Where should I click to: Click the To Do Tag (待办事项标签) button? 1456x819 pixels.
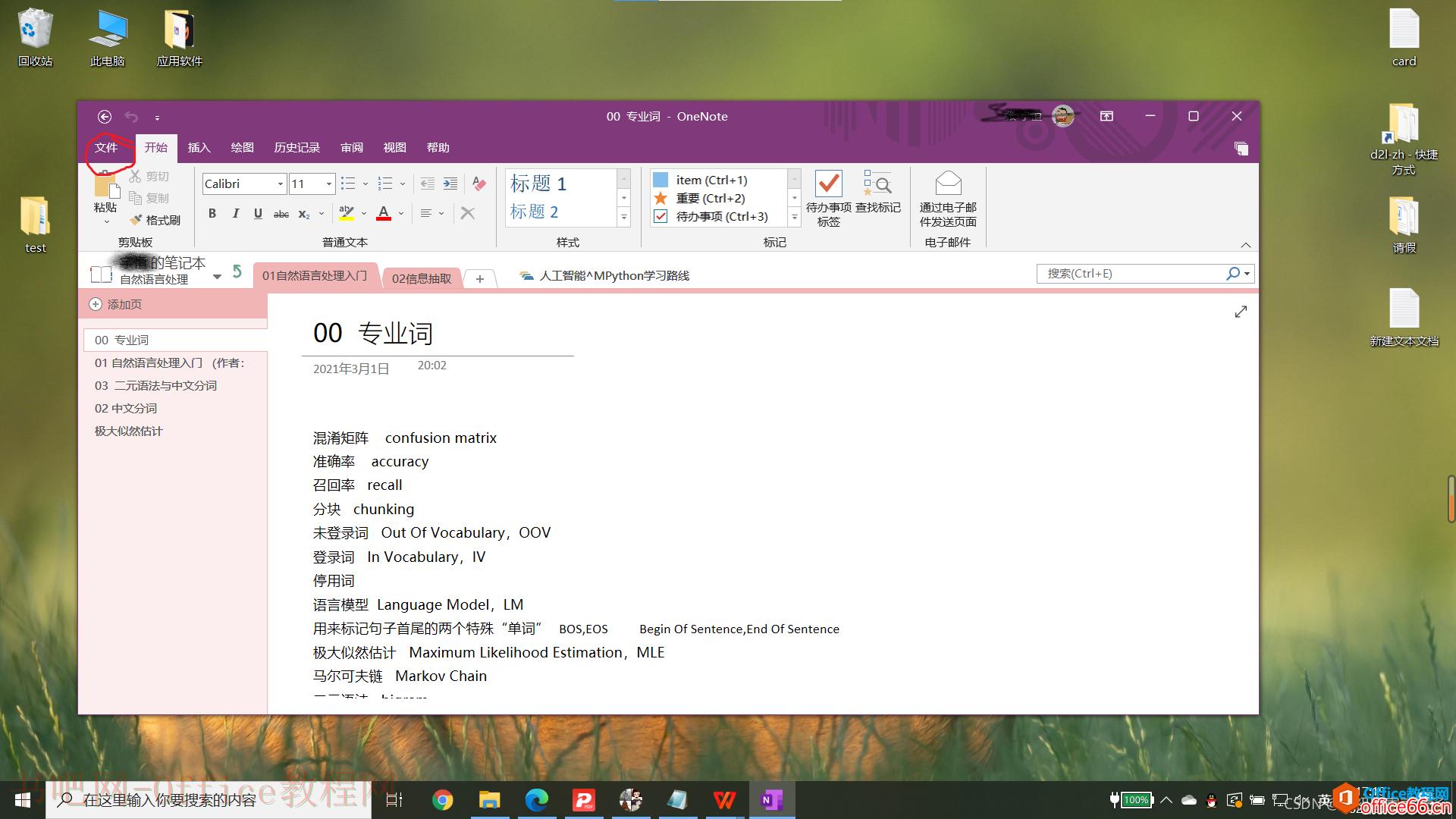click(x=828, y=199)
